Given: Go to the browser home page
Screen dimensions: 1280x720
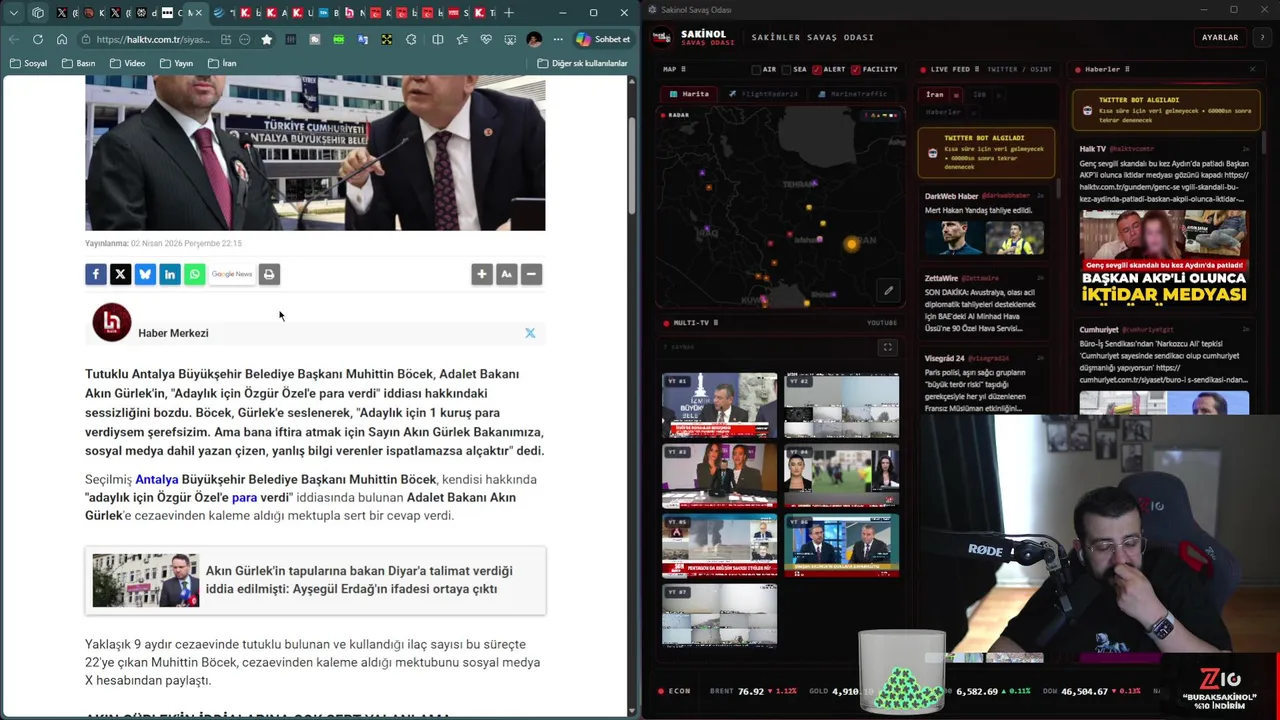Looking at the screenshot, I should (x=62, y=39).
